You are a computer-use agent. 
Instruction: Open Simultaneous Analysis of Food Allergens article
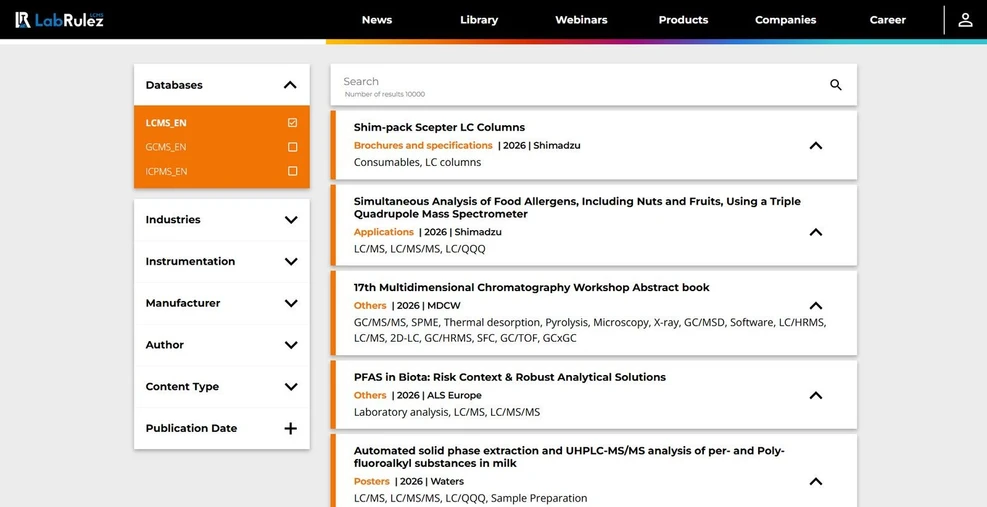[x=577, y=207]
